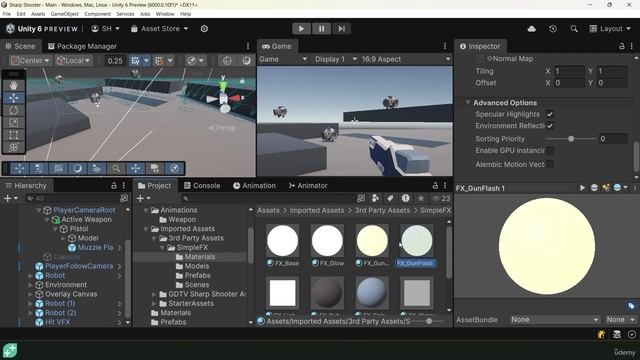Viewport: 640px width, 360px height.
Task: Click Project panel search field
Action: click(x=269, y=198)
